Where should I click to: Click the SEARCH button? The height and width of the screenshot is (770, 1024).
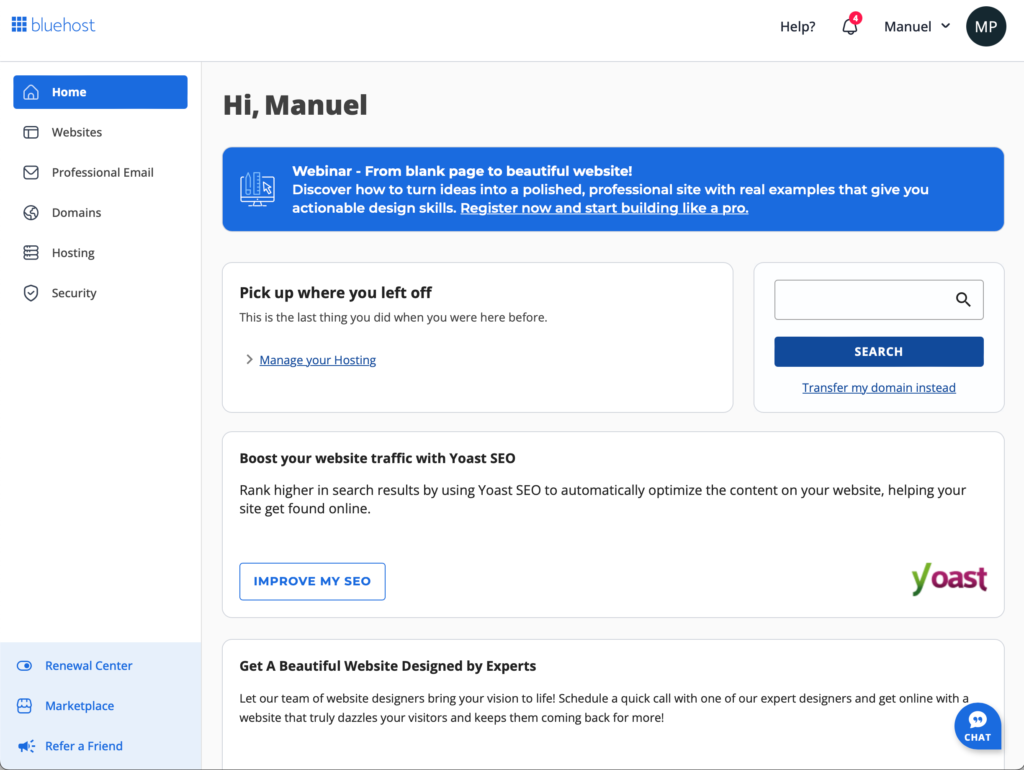pyautogui.click(x=878, y=351)
